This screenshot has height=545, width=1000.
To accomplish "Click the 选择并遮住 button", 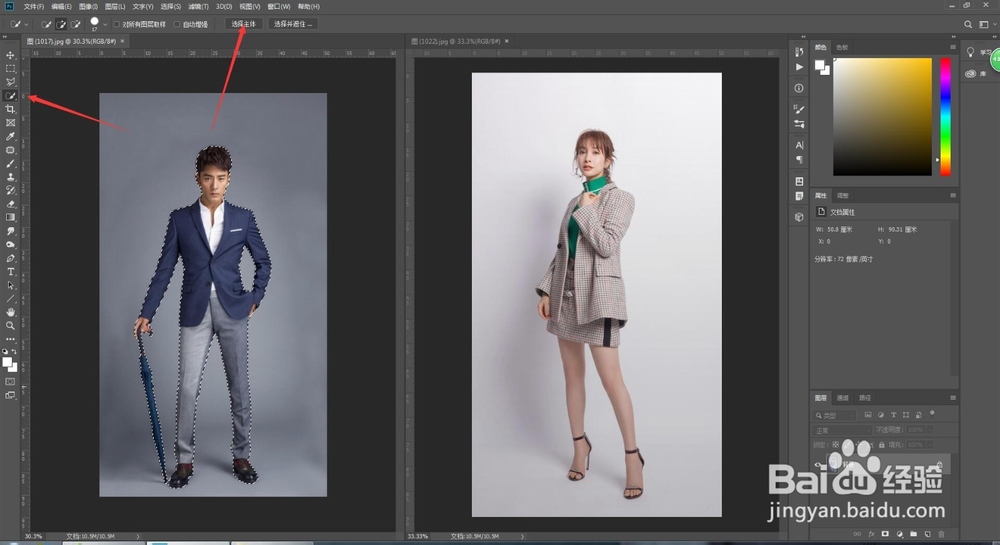I will pos(293,24).
